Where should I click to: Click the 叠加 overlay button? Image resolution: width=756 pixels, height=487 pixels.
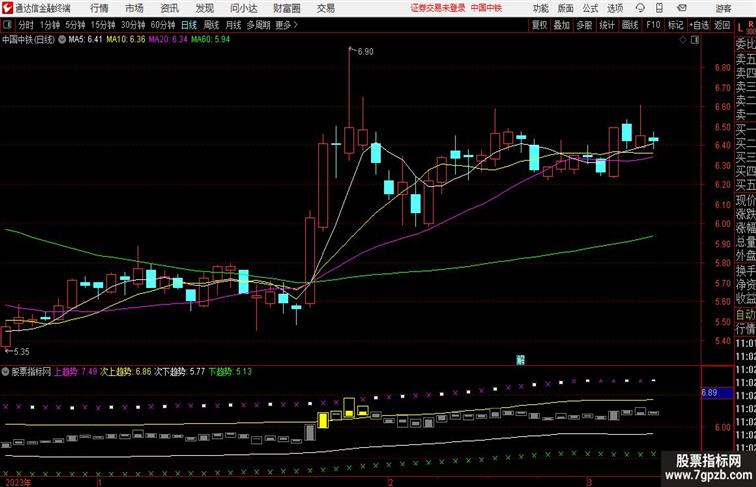(x=562, y=25)
